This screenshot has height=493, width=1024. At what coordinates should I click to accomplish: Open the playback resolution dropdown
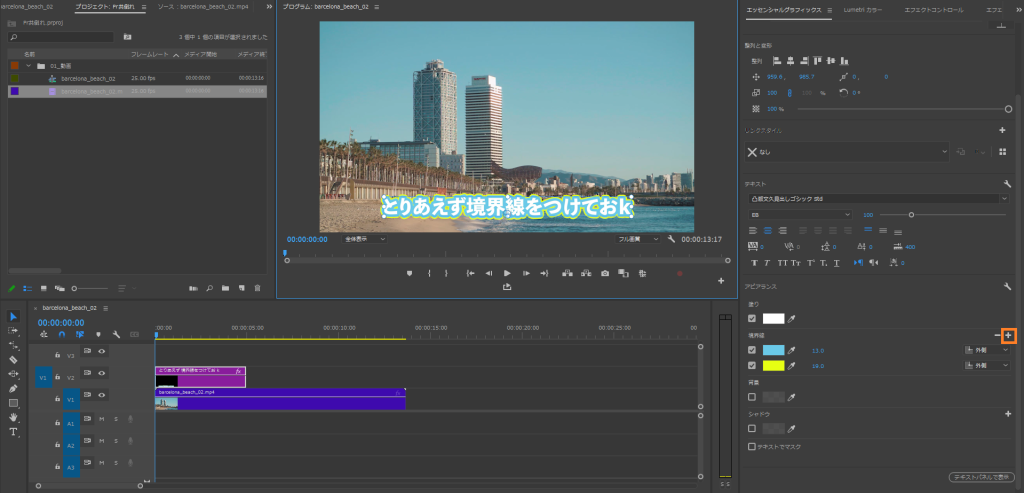click(638, 239)
